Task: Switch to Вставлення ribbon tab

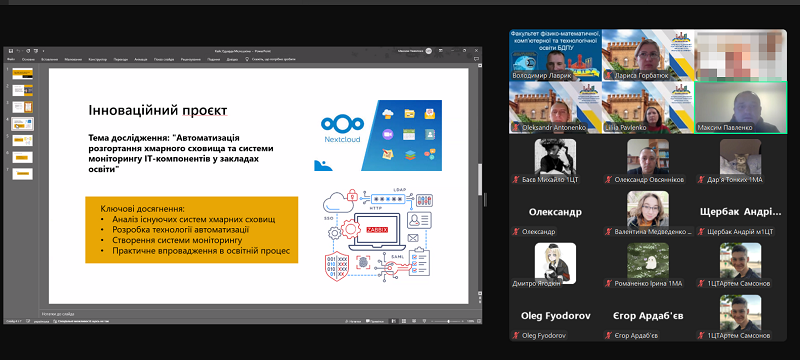Action: (x=49, y=60)
